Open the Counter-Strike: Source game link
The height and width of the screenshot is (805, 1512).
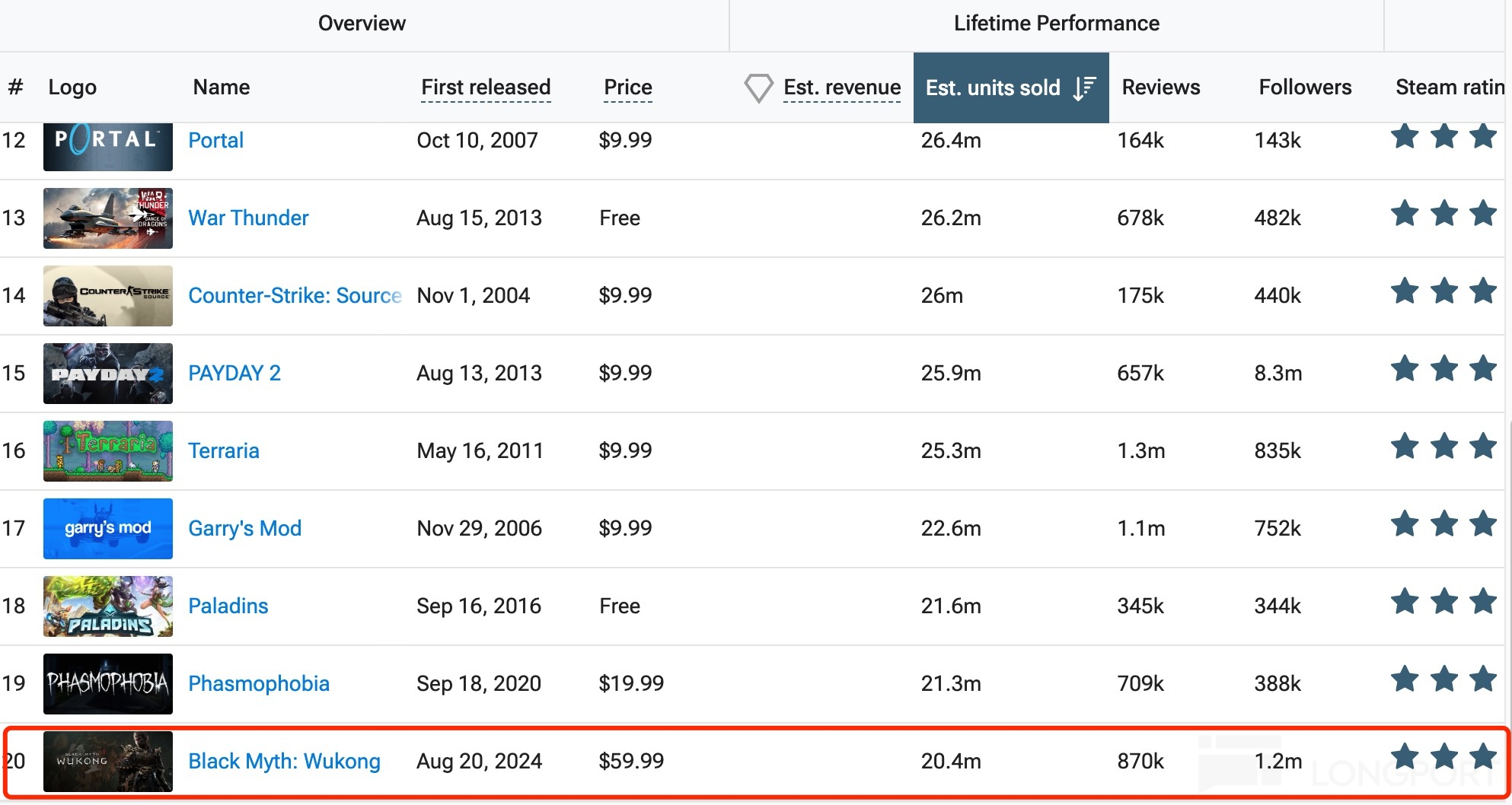[295, 295]
